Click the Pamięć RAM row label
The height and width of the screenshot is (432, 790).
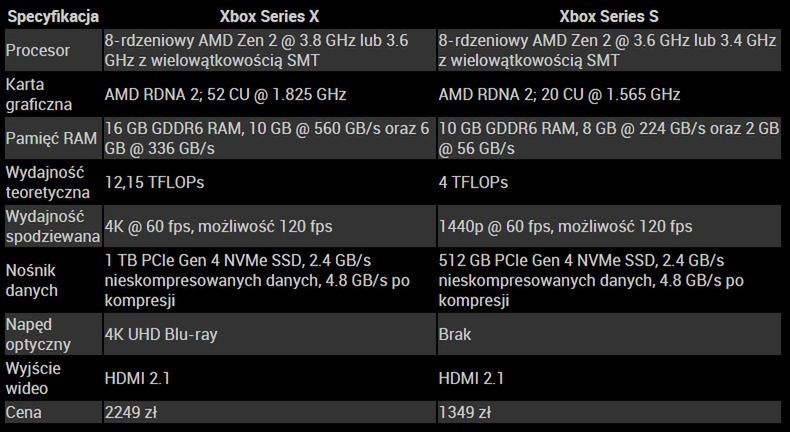pos(51,139)
